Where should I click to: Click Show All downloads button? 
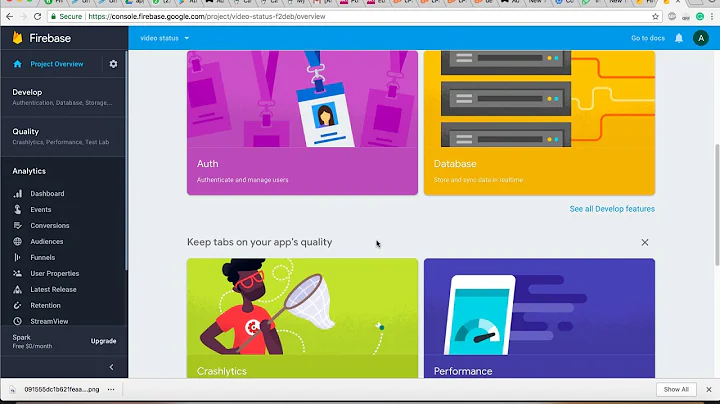pyautogui.click(x=676, y=389)
